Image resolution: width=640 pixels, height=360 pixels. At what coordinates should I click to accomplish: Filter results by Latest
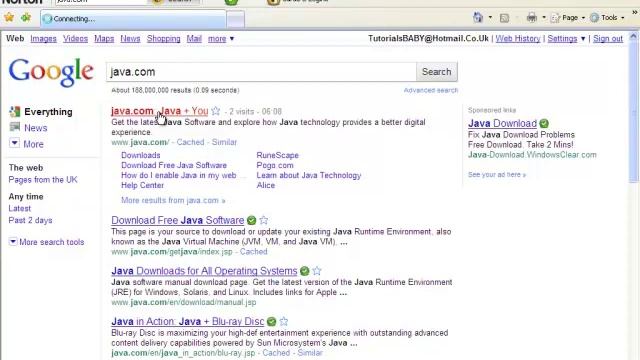click(x=20, y=209)
